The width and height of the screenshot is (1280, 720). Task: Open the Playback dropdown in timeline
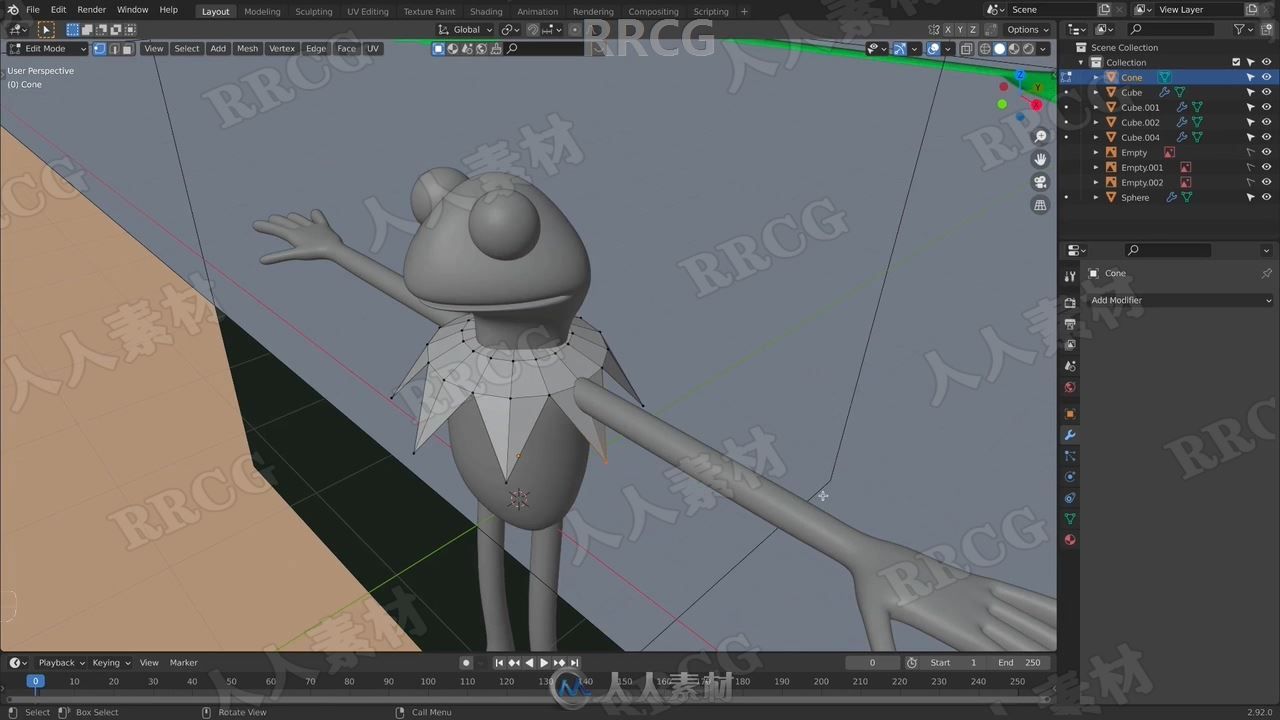tap(61, 663)
